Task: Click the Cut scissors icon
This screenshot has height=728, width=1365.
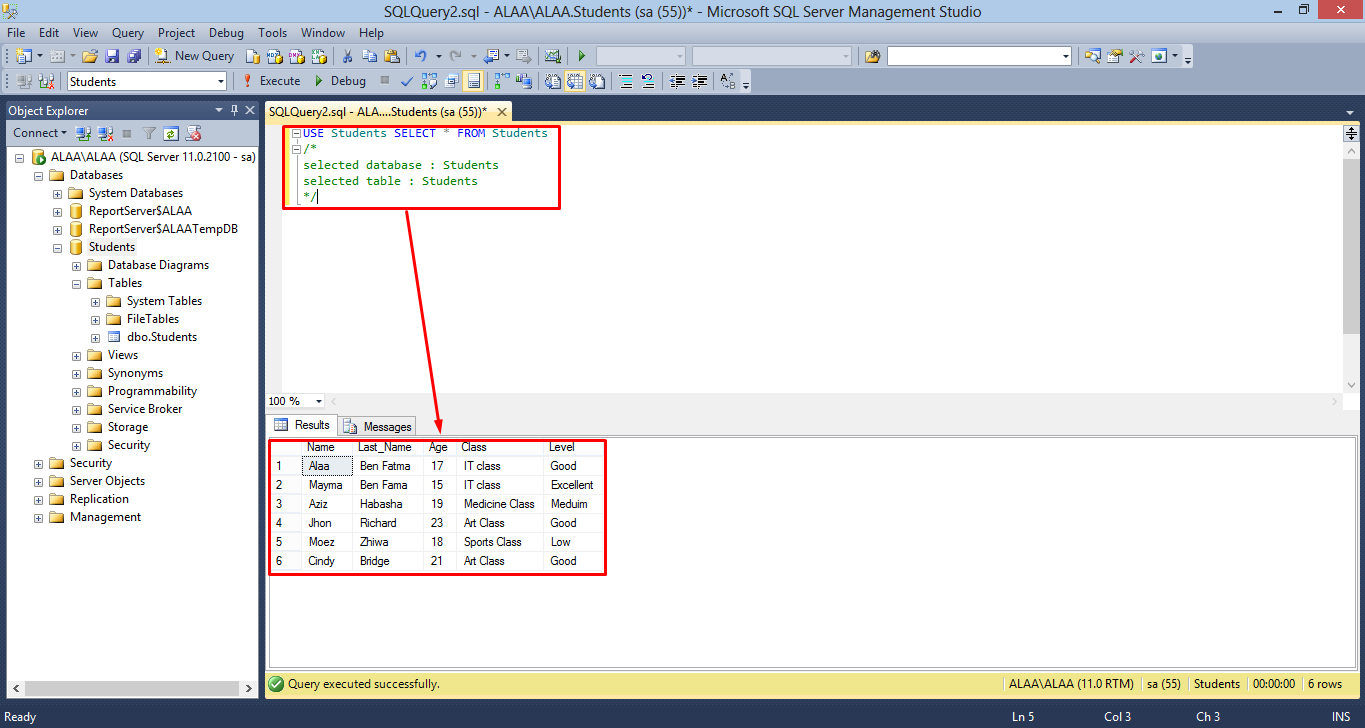Action: [x=347, y=56]
